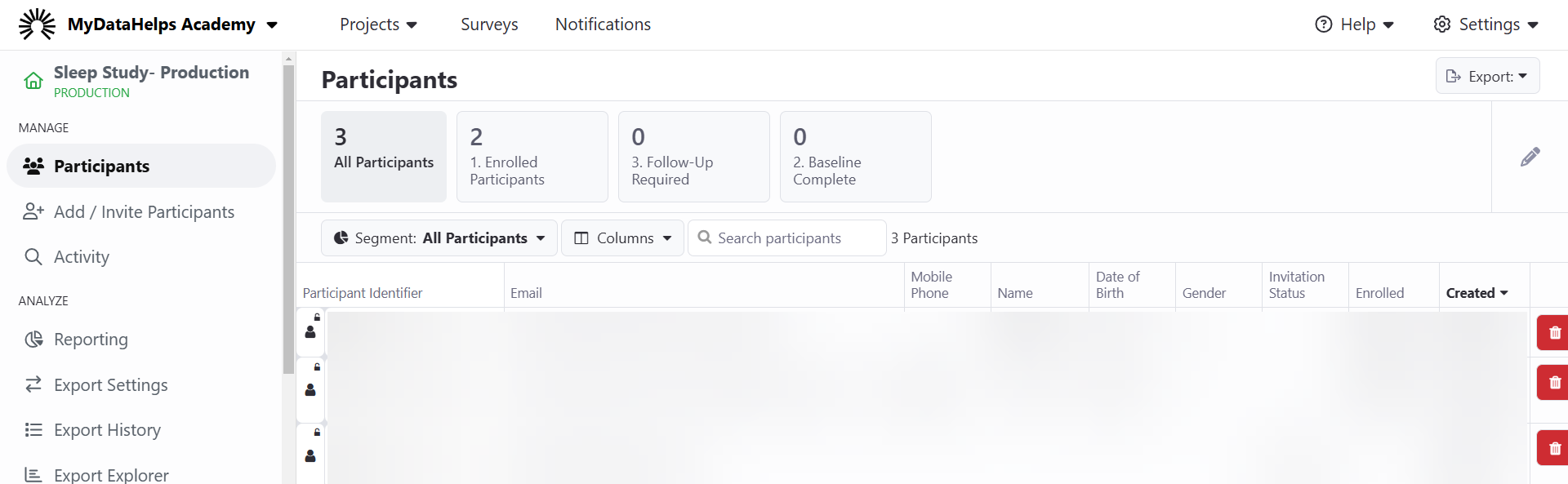The height and width of the screenshot is (484, 1568).
Task: Click the Search participants field
Action: [787, 238]
